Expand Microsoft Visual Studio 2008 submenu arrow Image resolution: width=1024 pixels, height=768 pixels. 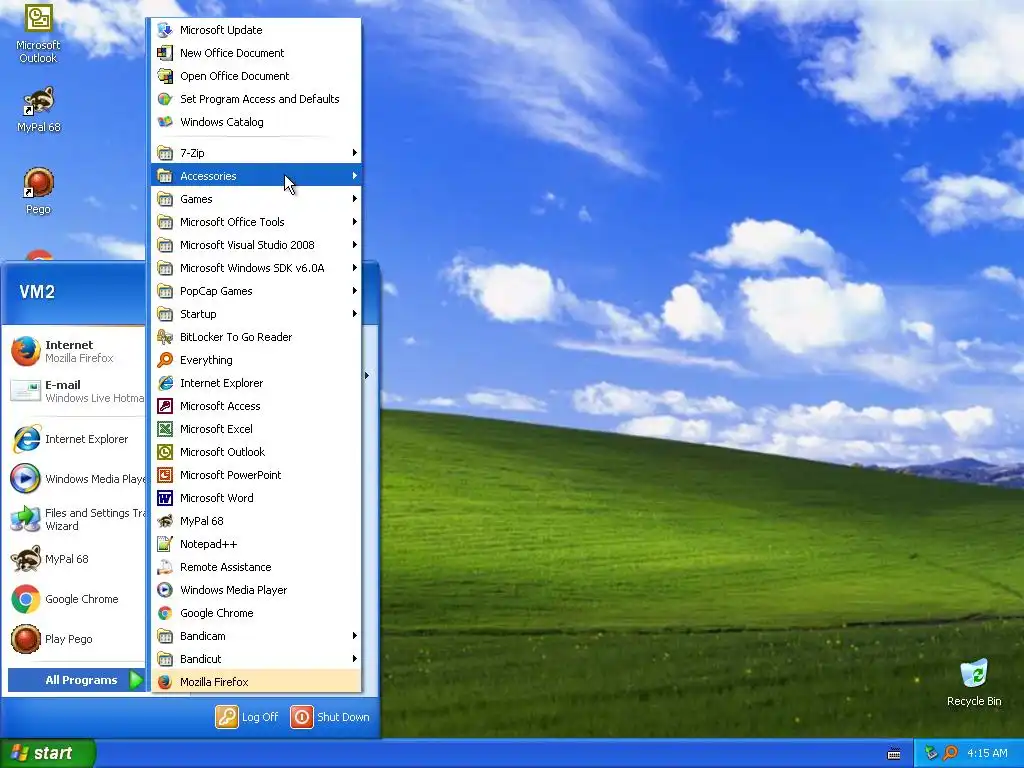355,245
